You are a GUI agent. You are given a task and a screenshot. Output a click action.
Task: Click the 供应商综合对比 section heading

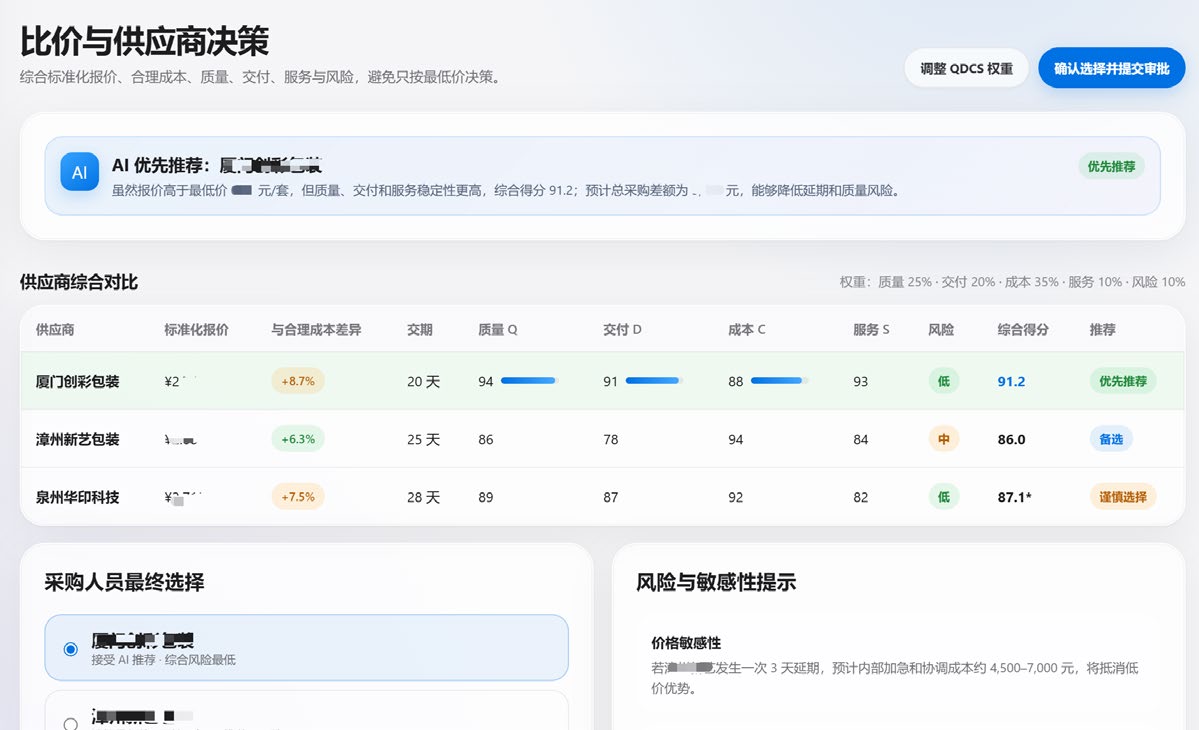coord(79,282)
